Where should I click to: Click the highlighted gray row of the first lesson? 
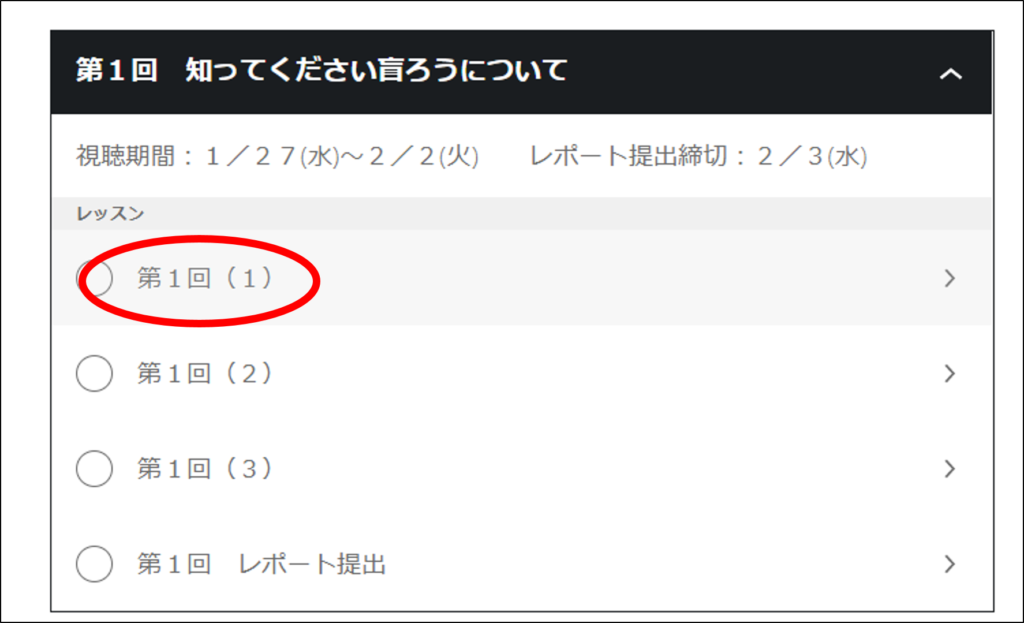click(521, 278)
